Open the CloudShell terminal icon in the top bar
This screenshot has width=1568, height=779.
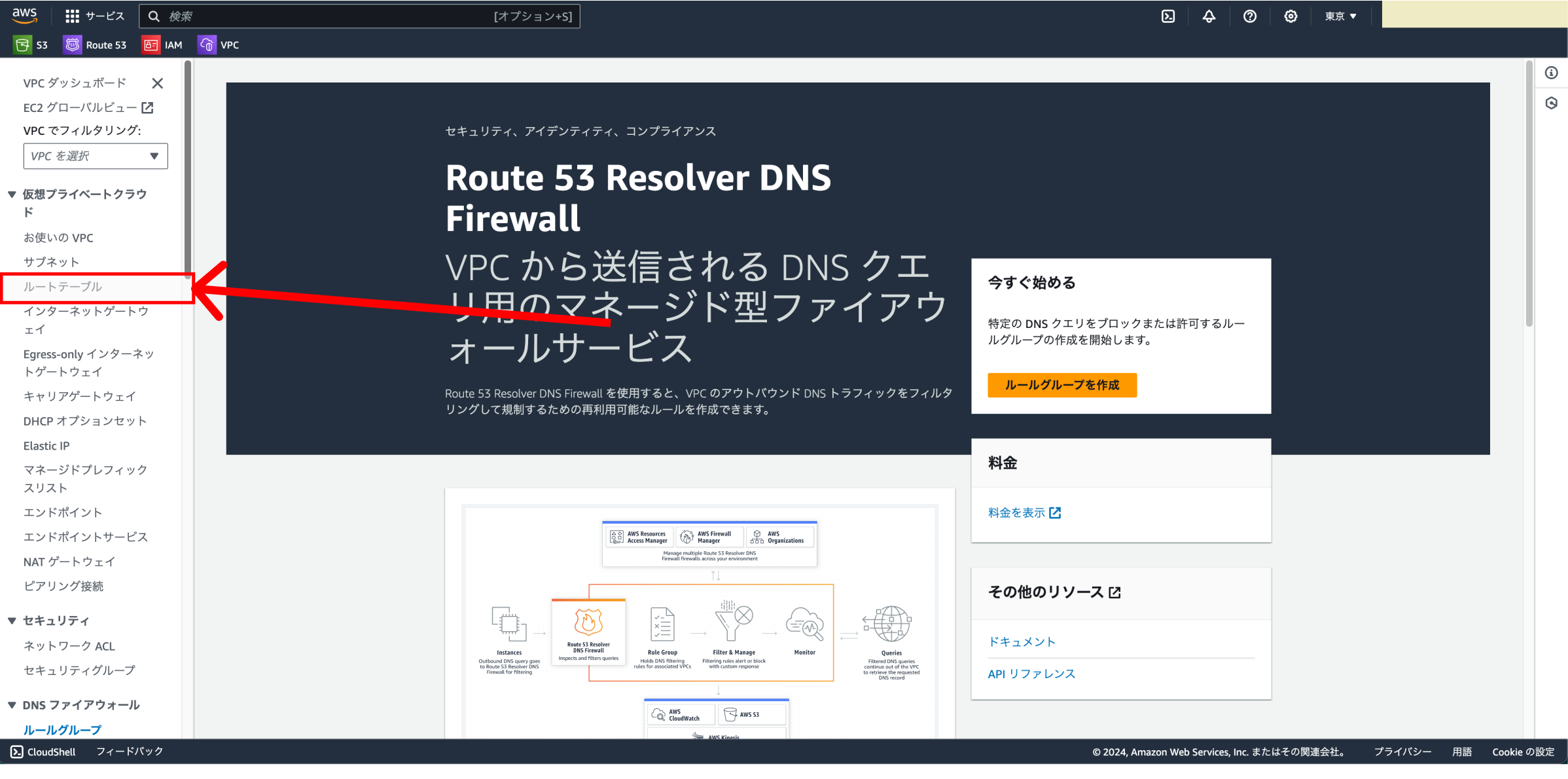pyautogui.click(x=1167, y=16)
